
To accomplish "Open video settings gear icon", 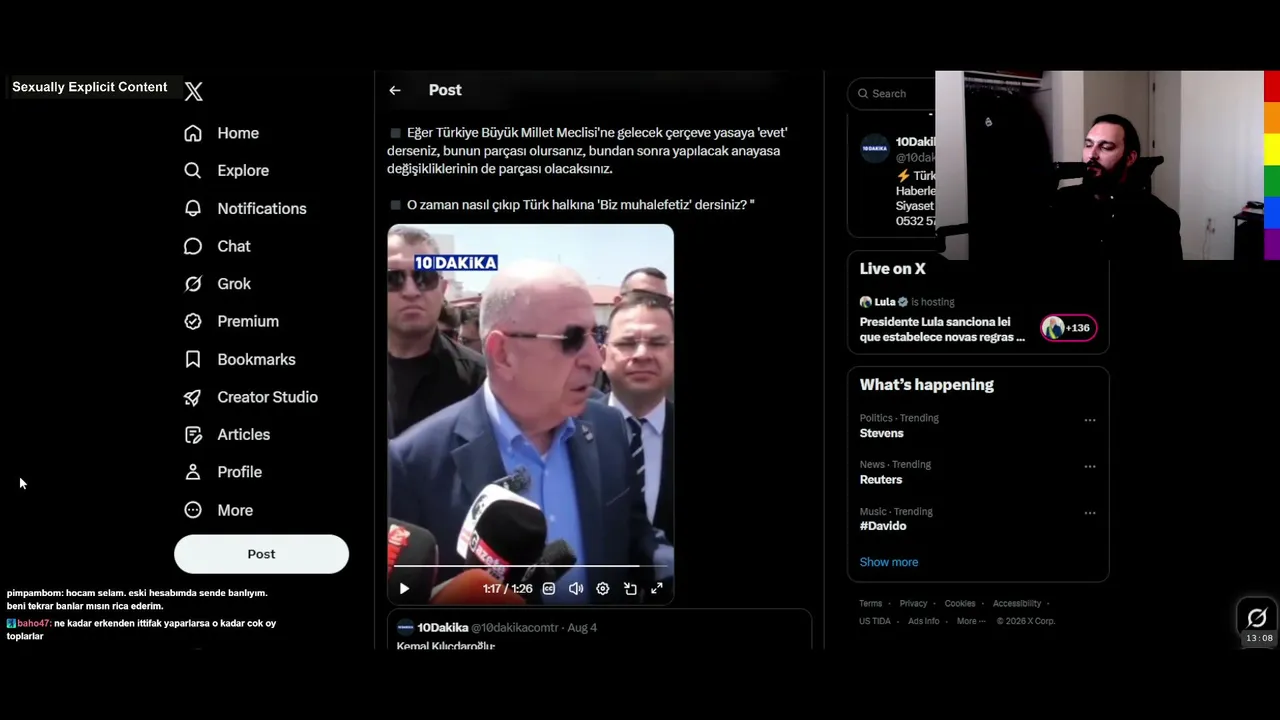I will [x=603, y=589].
